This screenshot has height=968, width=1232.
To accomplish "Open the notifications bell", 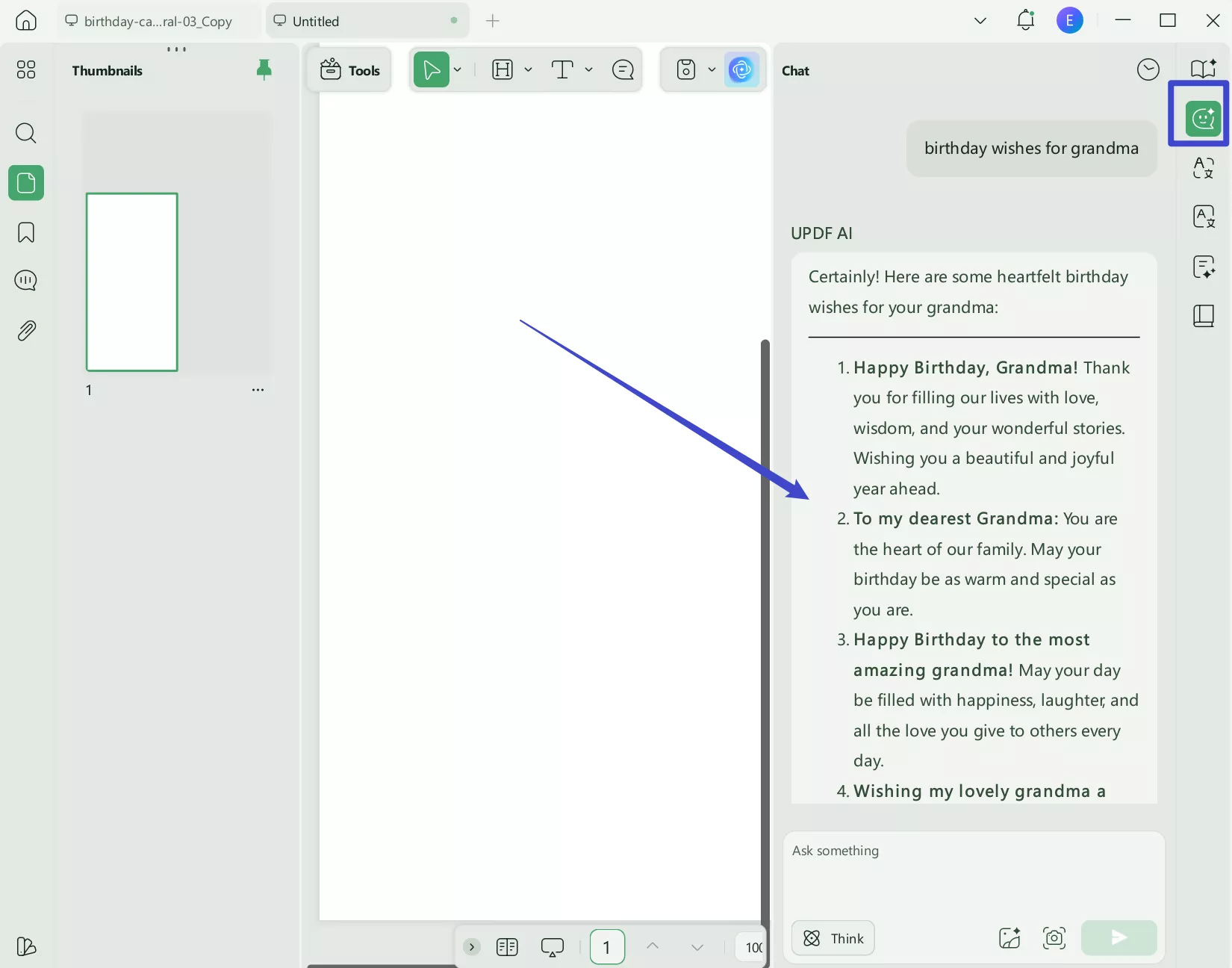I will coord(1025,21).
